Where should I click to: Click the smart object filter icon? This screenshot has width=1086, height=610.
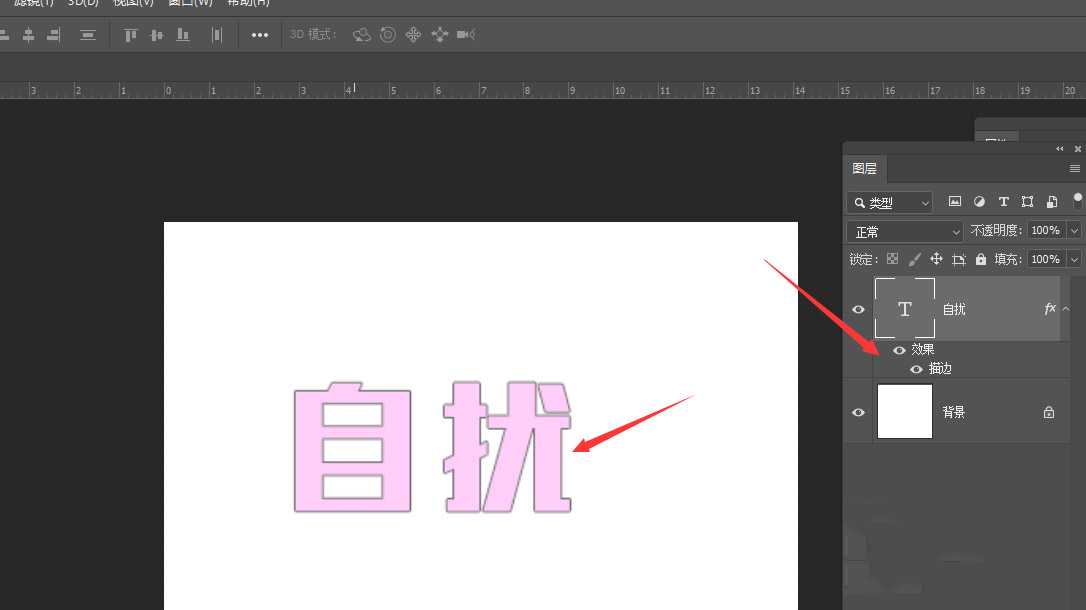click(1052, 201)
